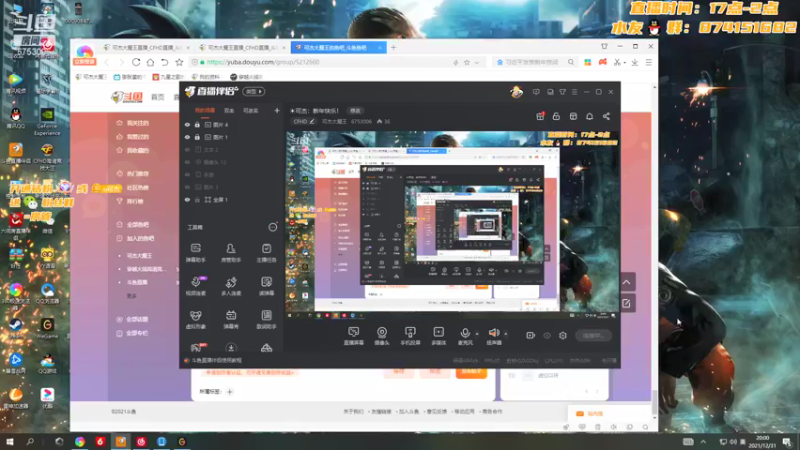Click the 修改 title edit button
This screenshot has width=800, height=450.
point(355,111)
